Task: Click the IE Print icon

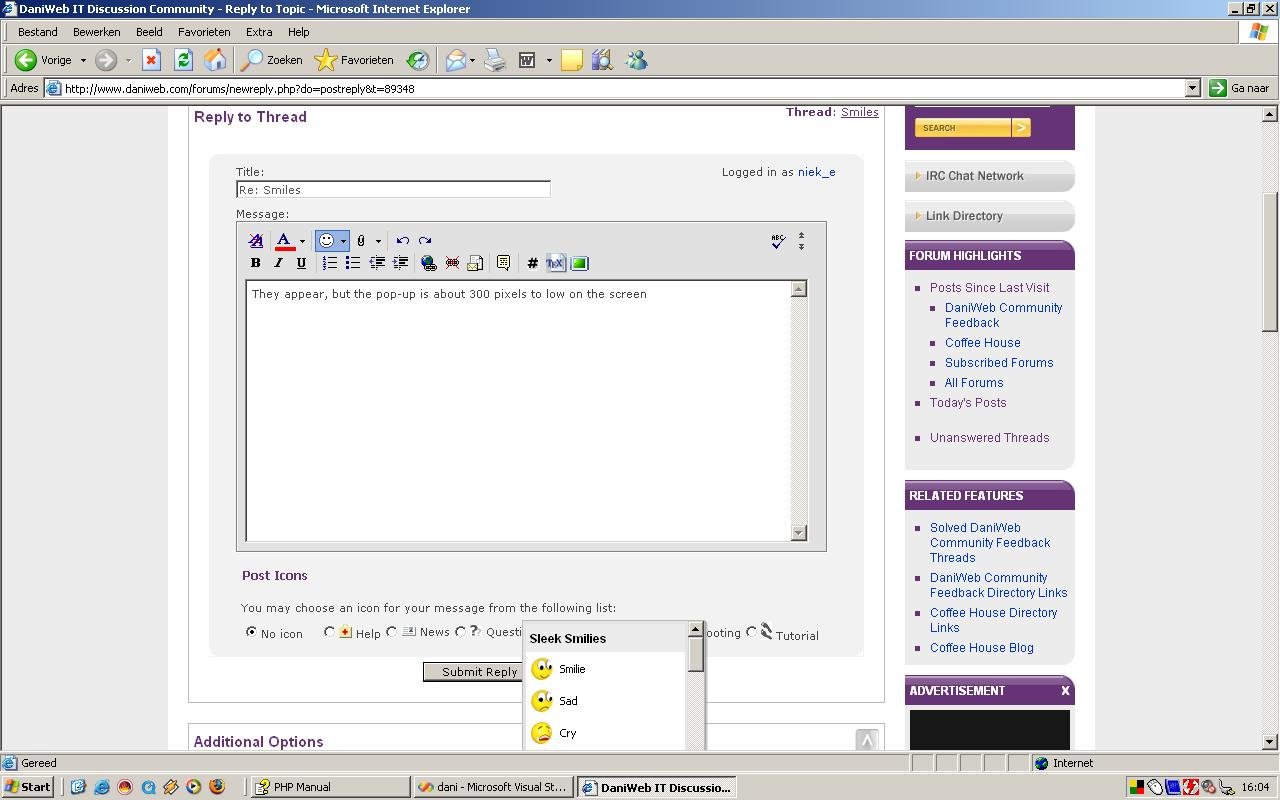Action: click(495, 60)
